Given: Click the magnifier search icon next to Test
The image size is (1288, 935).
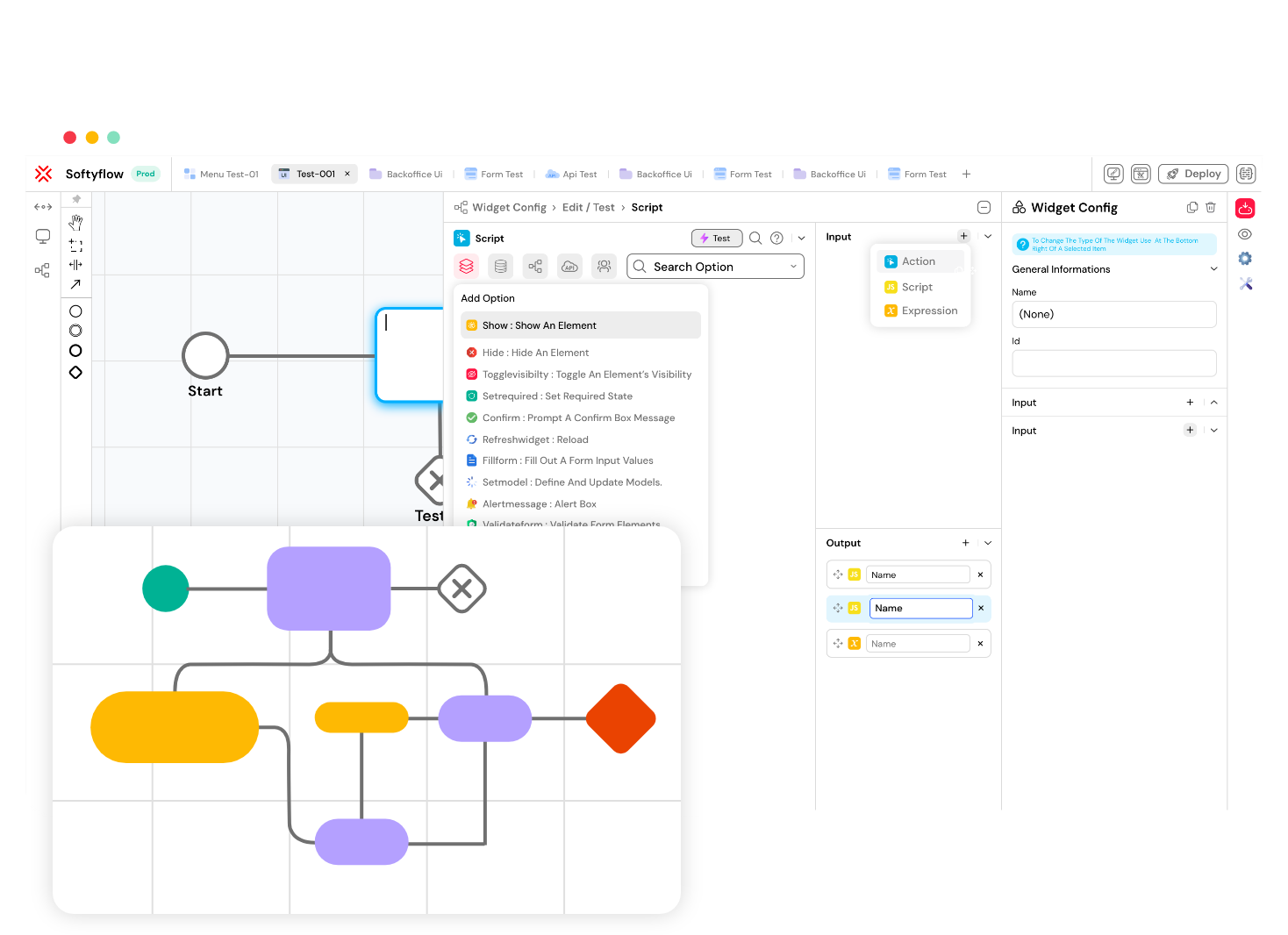Looking at the screenshot, I should coord(755,238).
